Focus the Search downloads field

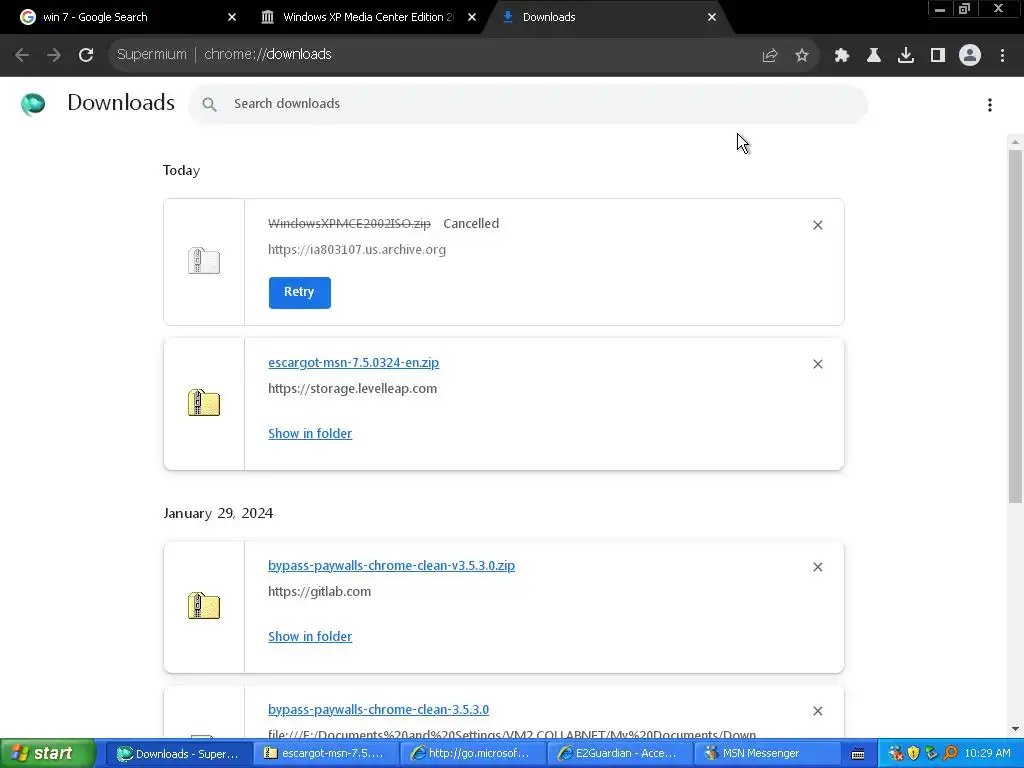[x=528, y=104]
